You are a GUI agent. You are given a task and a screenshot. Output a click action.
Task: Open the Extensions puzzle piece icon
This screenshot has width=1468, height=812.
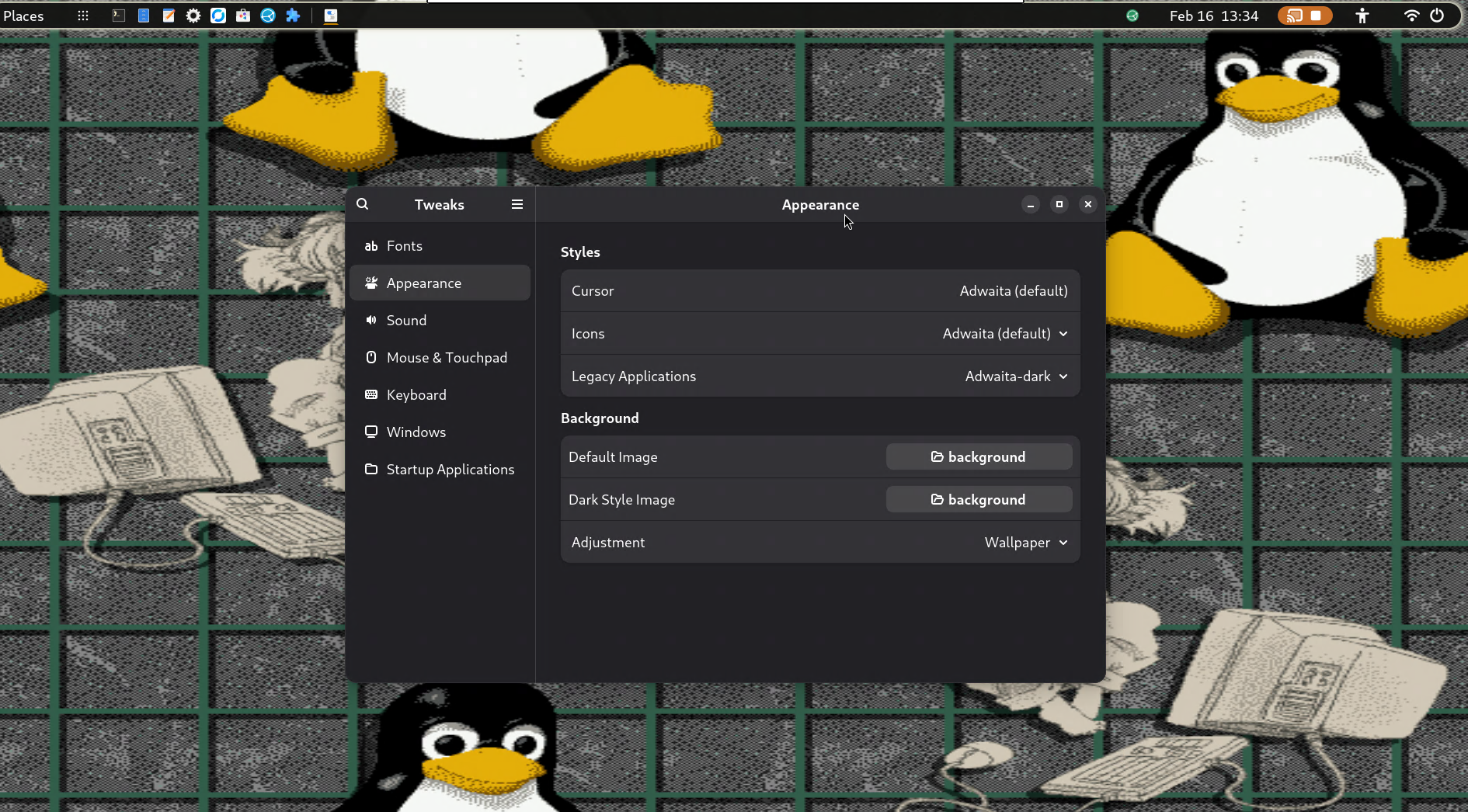click(293, 16)
